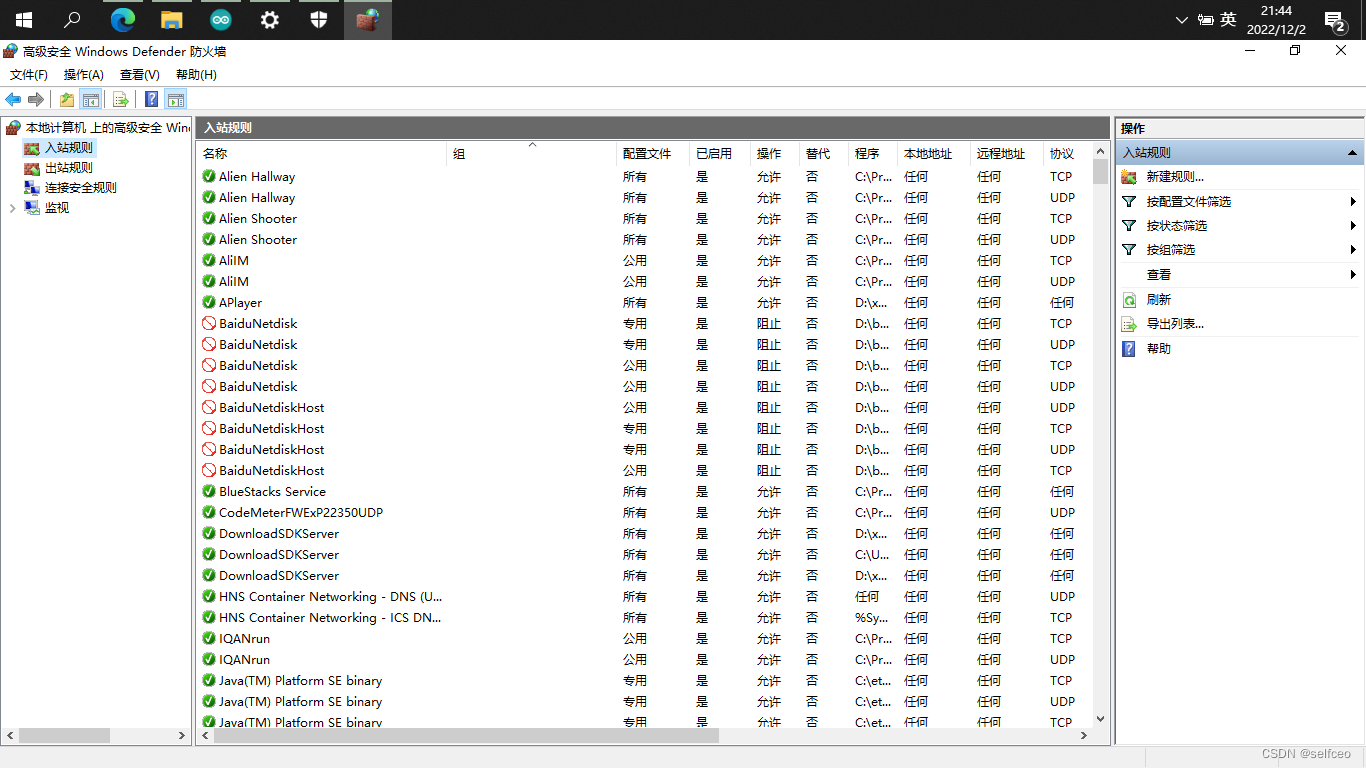Click the forward navigation arrow in toolbar
1366x768 pixels.
pyautogui.click(x=36, y=99)
